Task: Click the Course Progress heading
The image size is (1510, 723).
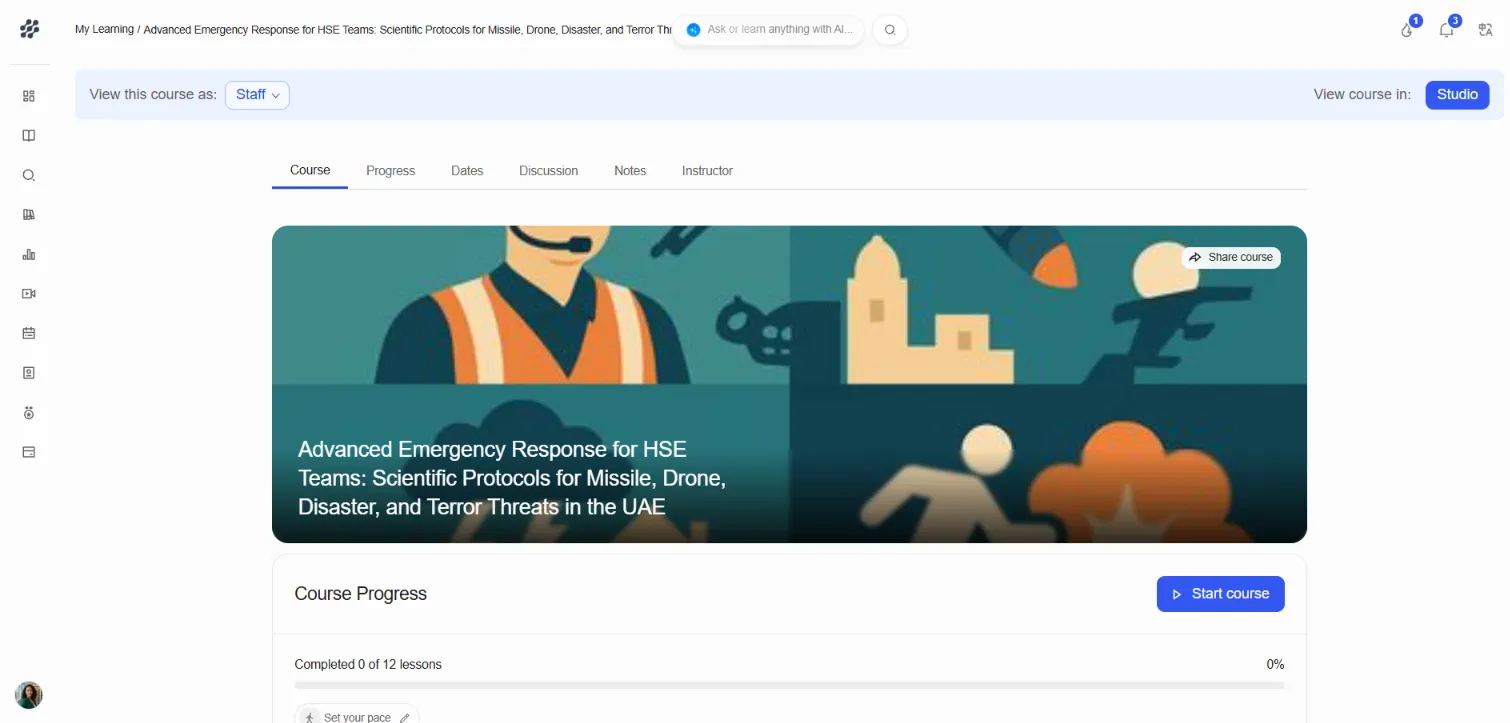Action: coord(360,594)
